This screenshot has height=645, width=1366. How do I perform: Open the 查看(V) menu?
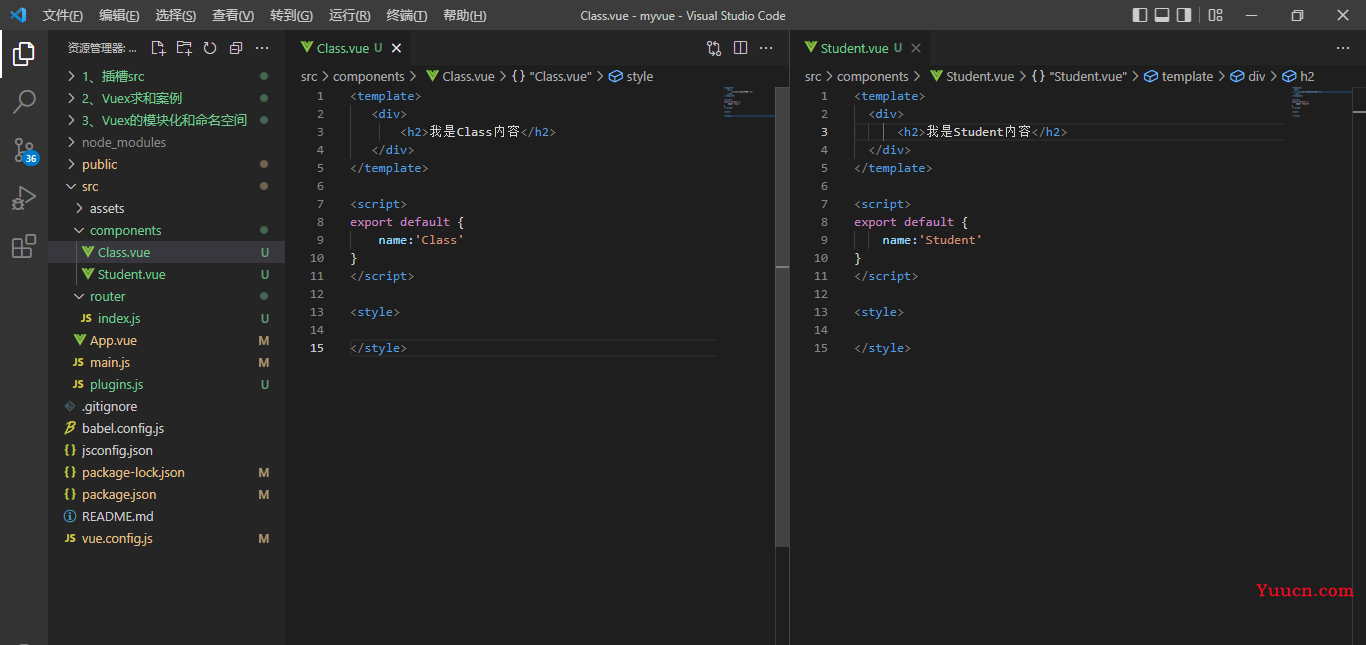pos(233,15)
